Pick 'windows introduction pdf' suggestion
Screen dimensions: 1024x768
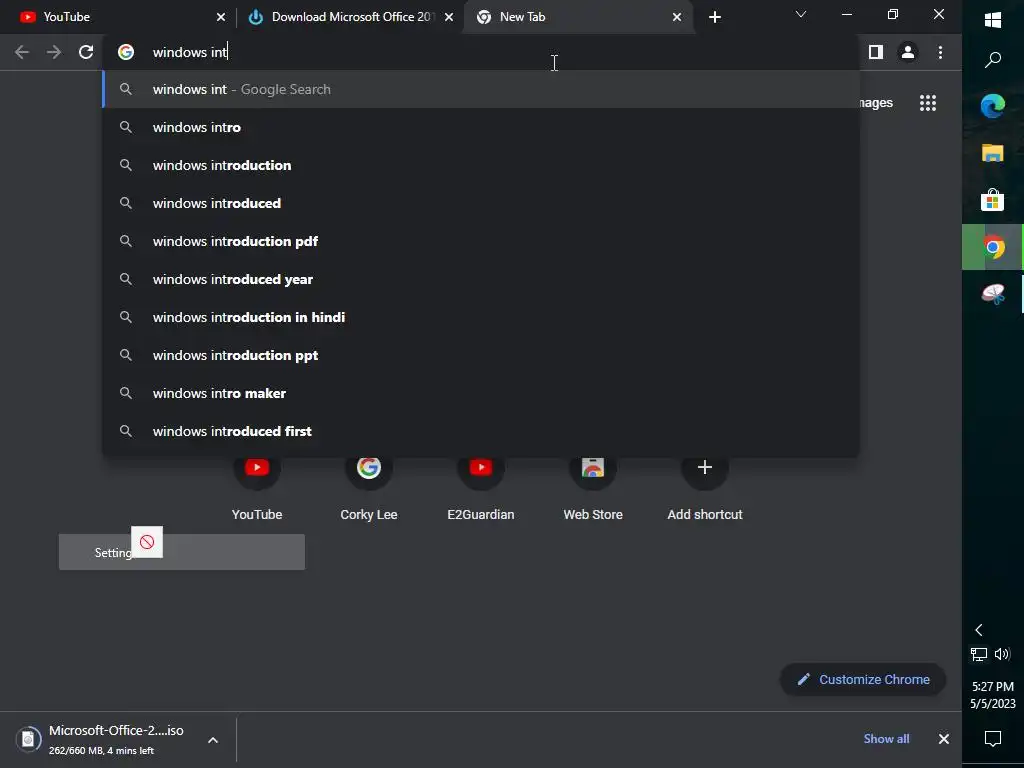click(481, 241)
